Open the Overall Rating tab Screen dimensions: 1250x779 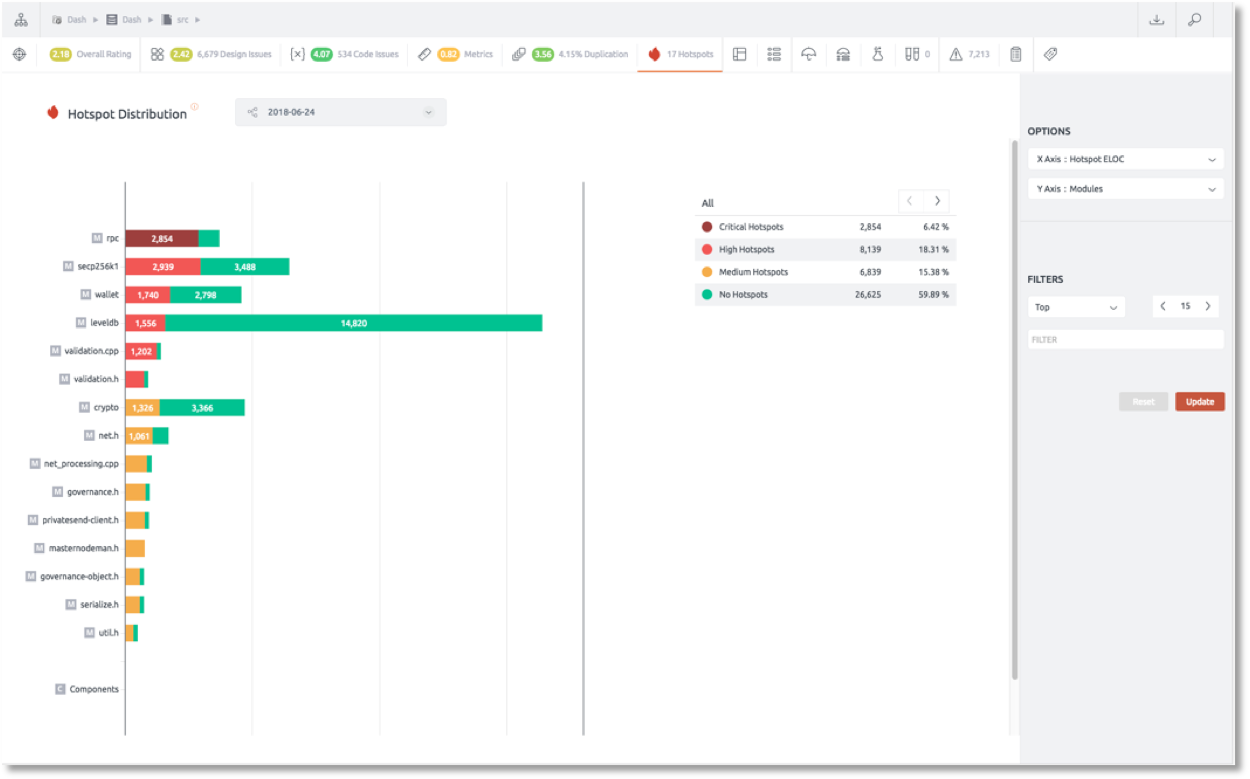coord(91,54)
